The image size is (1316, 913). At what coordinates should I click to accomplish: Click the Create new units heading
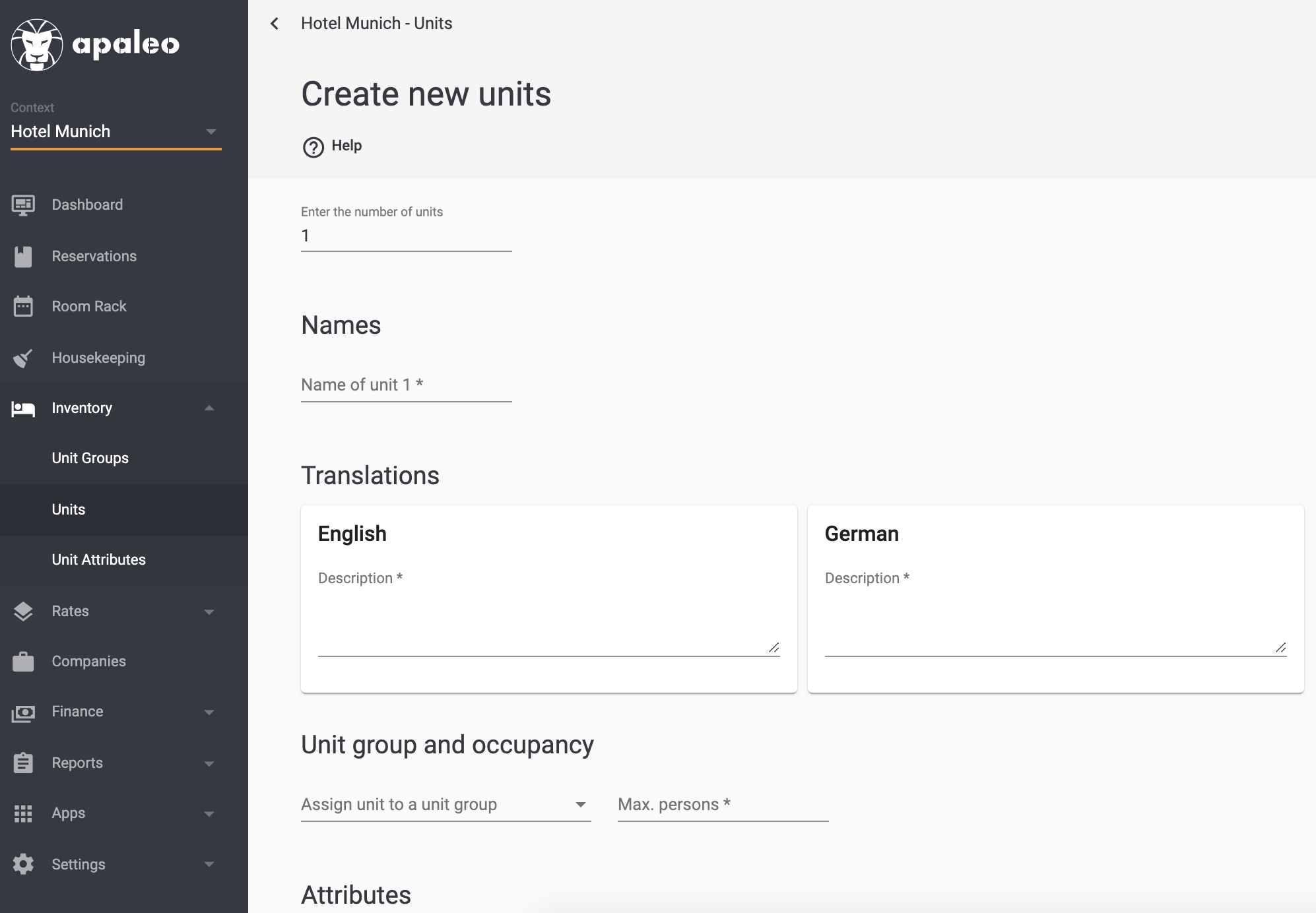pyautogui.click(x=426, y=94)
